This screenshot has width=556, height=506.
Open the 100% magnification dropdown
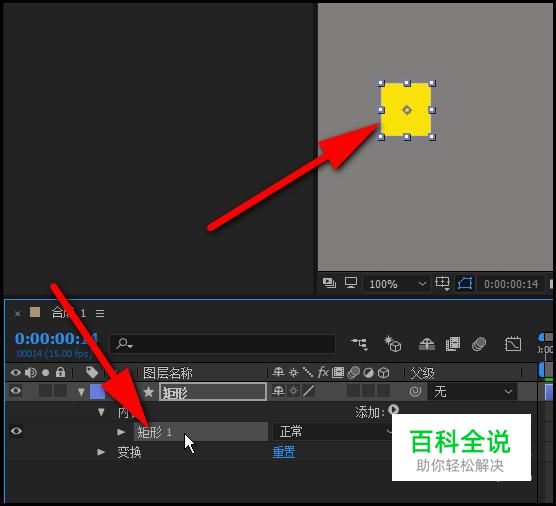pyautogui.click(x=397, y=284)
